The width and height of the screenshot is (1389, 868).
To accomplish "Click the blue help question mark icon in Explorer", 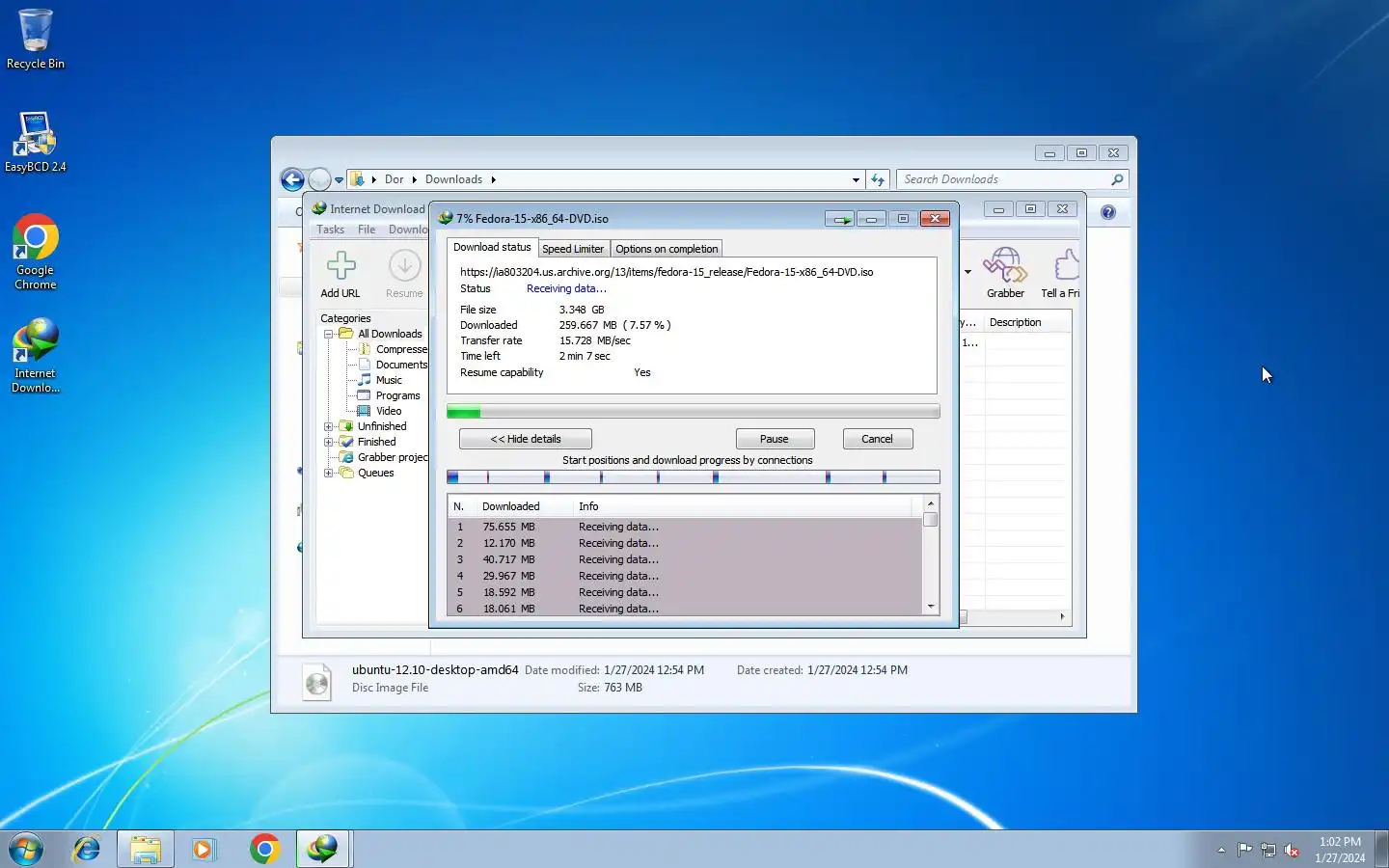I will tap(1108, 212).
